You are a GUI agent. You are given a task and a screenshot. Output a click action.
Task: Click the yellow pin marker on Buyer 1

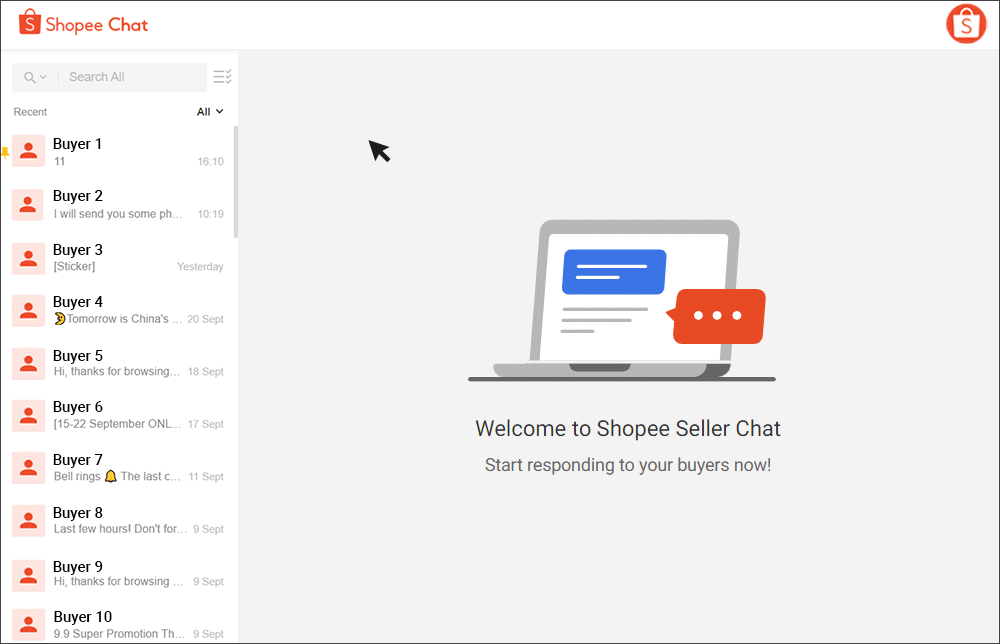(5, 151)
